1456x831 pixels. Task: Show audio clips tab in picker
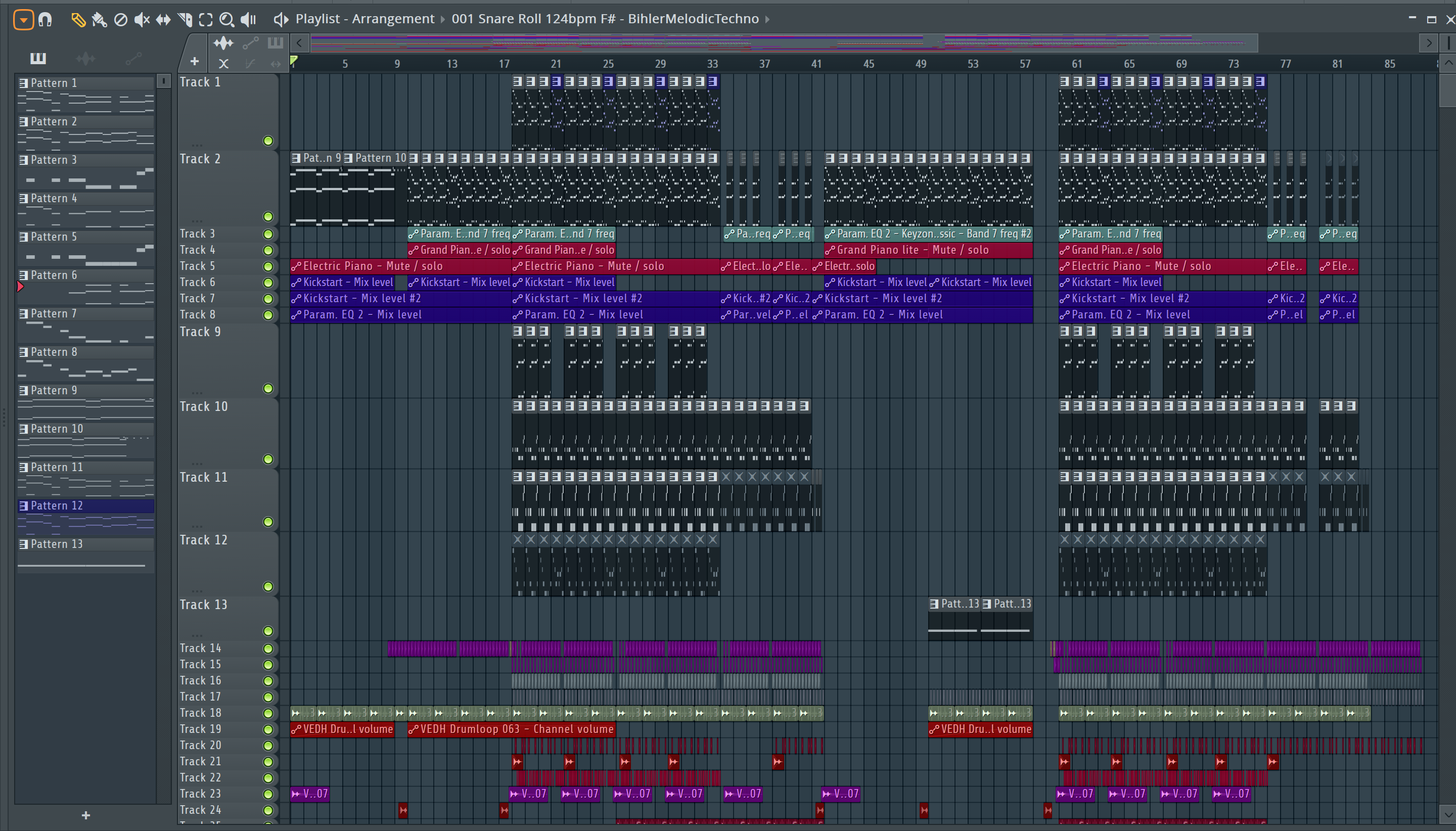[x=85, y=58]
